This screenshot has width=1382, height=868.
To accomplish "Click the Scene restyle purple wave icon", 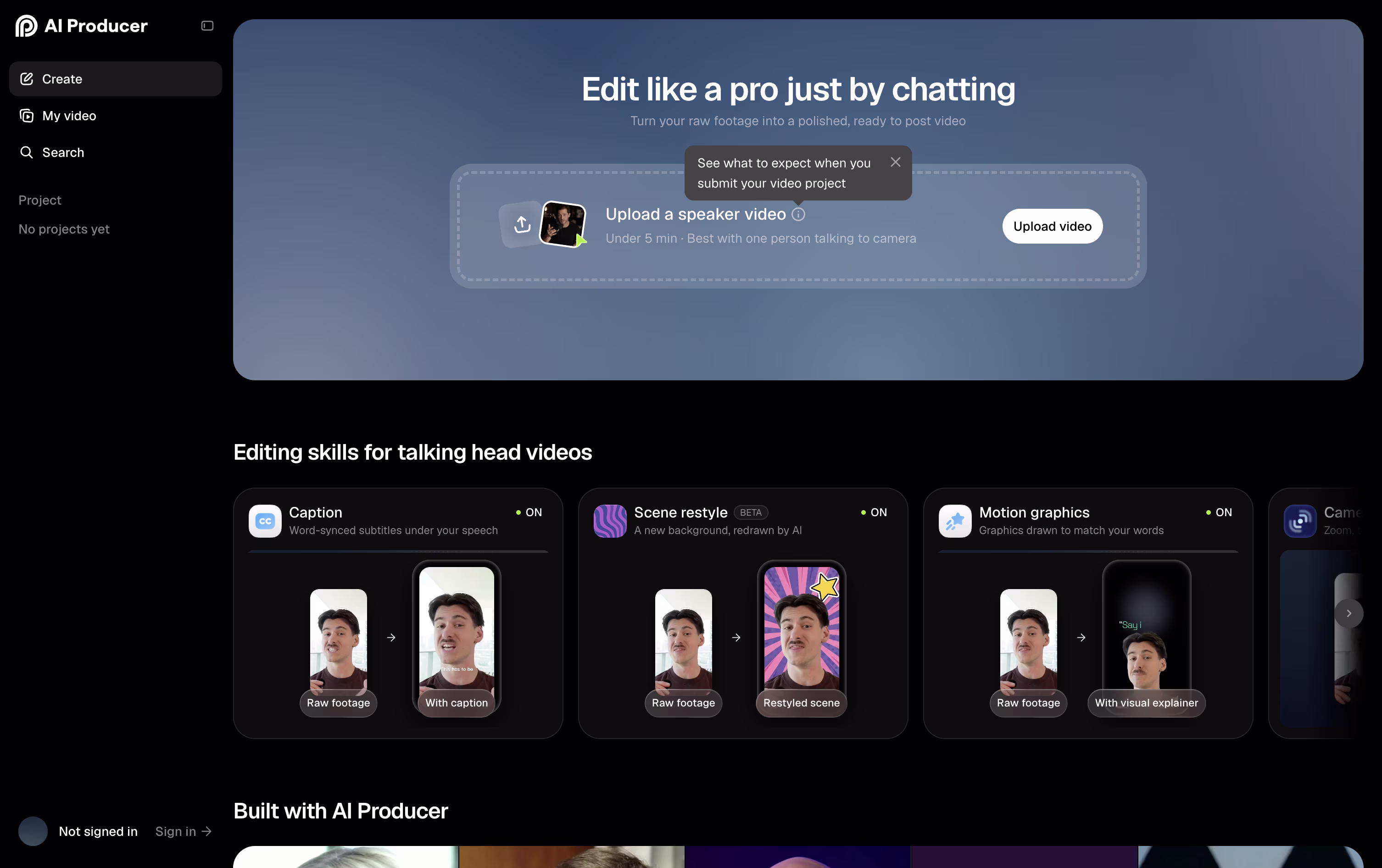I will 610,521.
